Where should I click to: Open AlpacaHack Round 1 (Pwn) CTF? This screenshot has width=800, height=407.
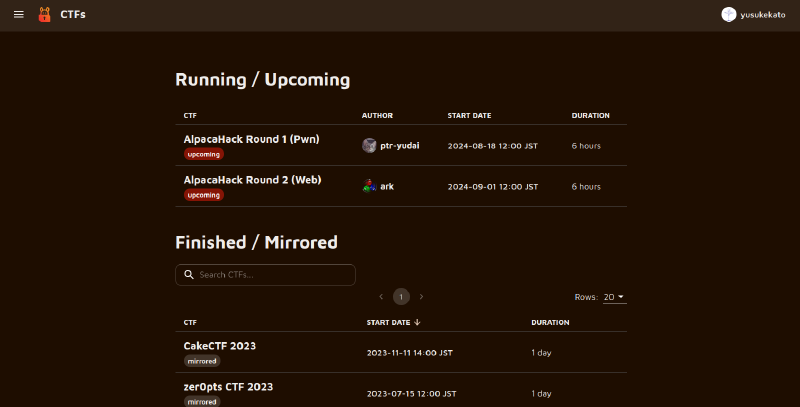click(251, 139)
